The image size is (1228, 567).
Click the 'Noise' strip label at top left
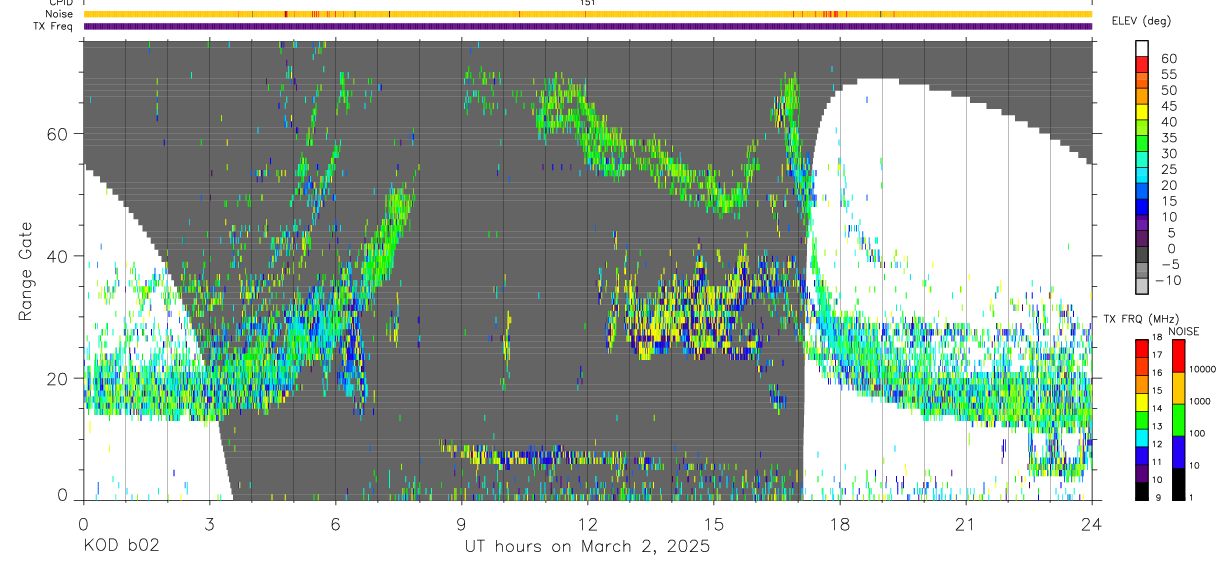click(x=60, y=14)
